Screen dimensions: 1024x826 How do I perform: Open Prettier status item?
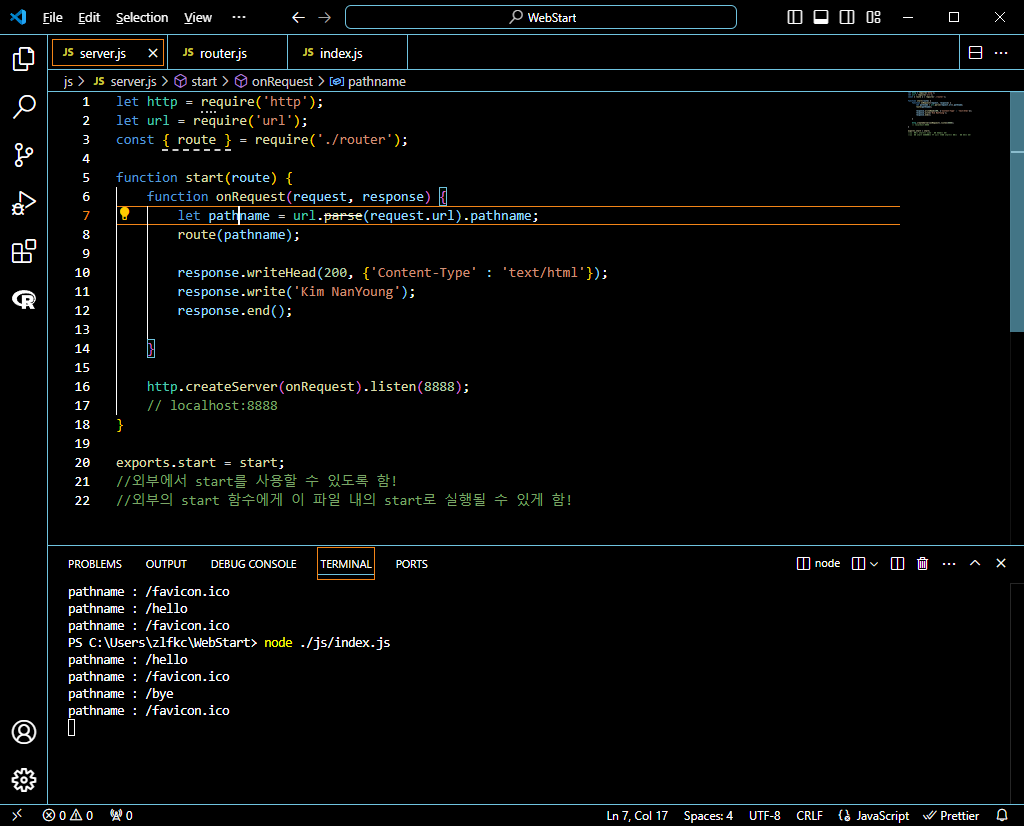click(950, 816)
